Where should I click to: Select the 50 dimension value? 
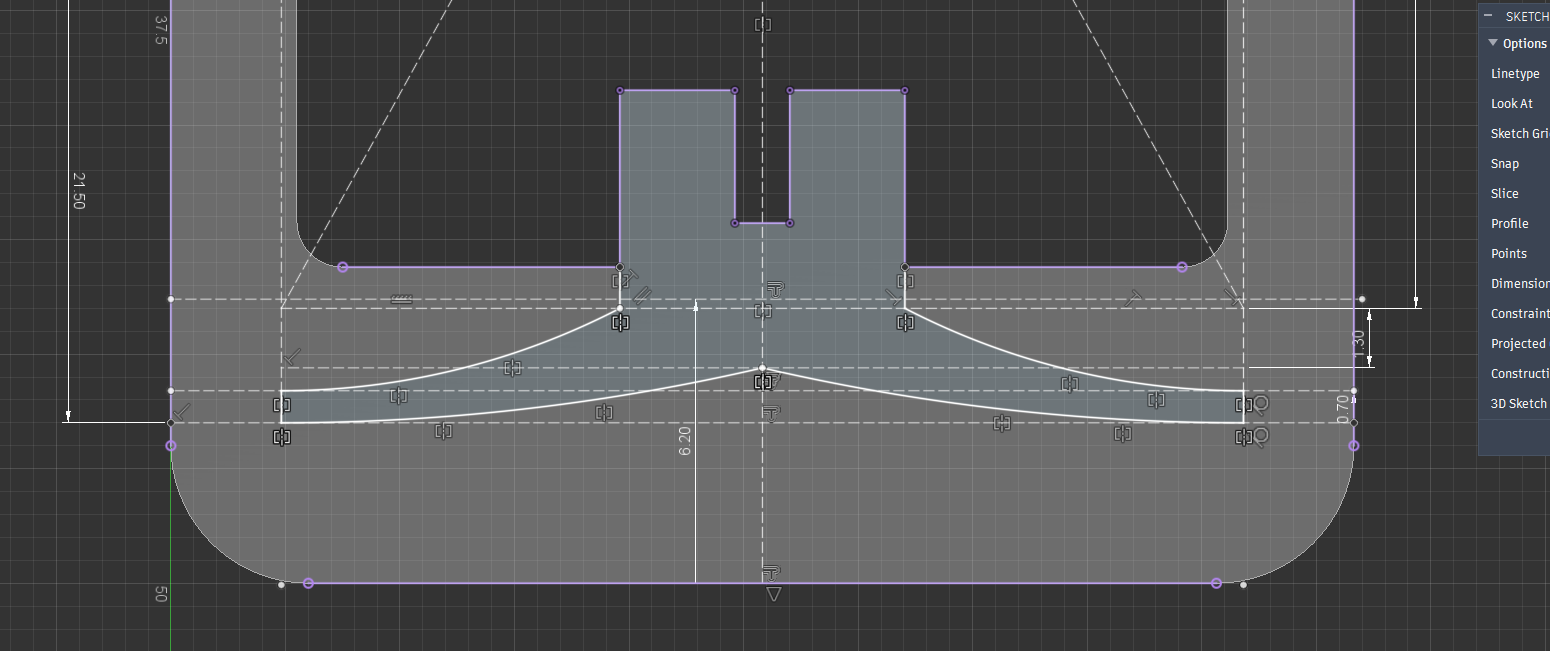click(x=161, y=594)
